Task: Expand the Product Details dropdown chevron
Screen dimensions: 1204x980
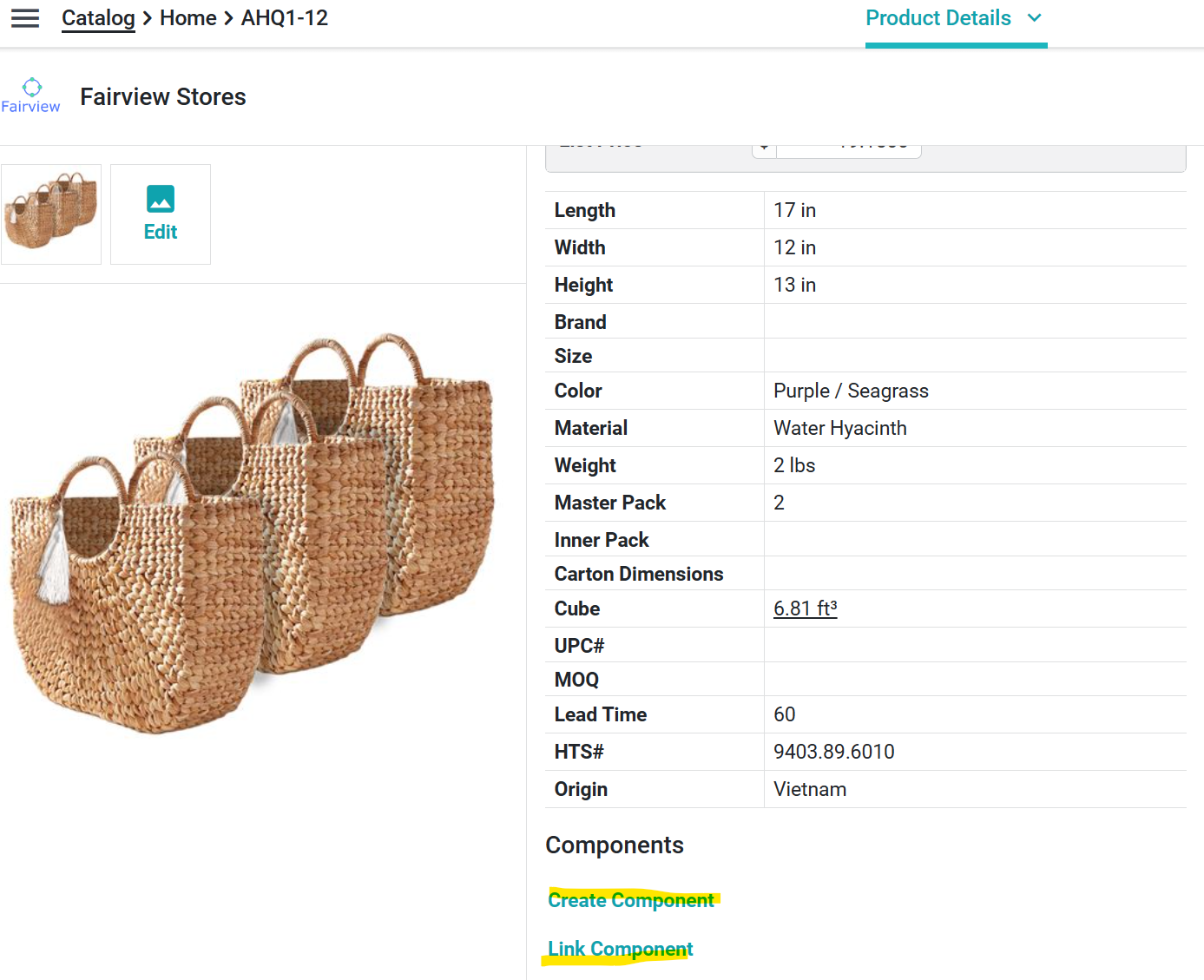Action: 1034,18
